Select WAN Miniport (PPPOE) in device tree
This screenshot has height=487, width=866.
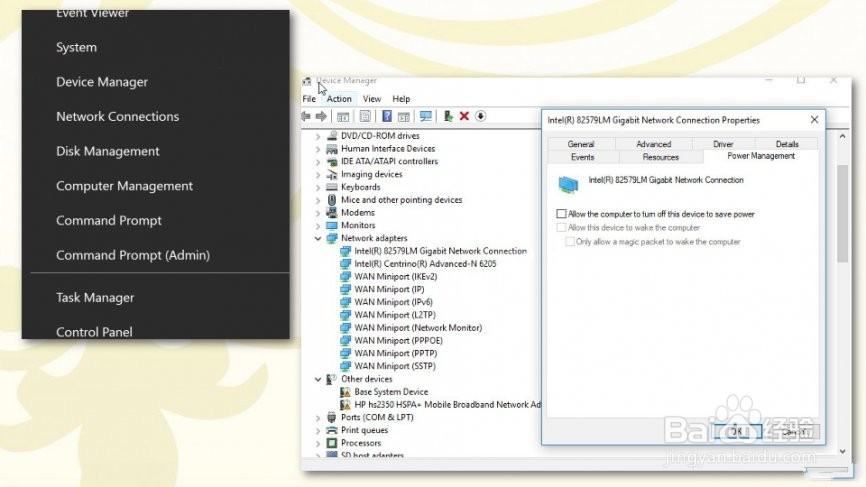398,341
